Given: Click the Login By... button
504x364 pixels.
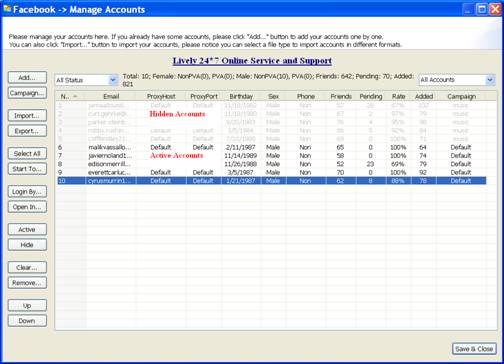Looking at the screenshot, I should [27, 192].
